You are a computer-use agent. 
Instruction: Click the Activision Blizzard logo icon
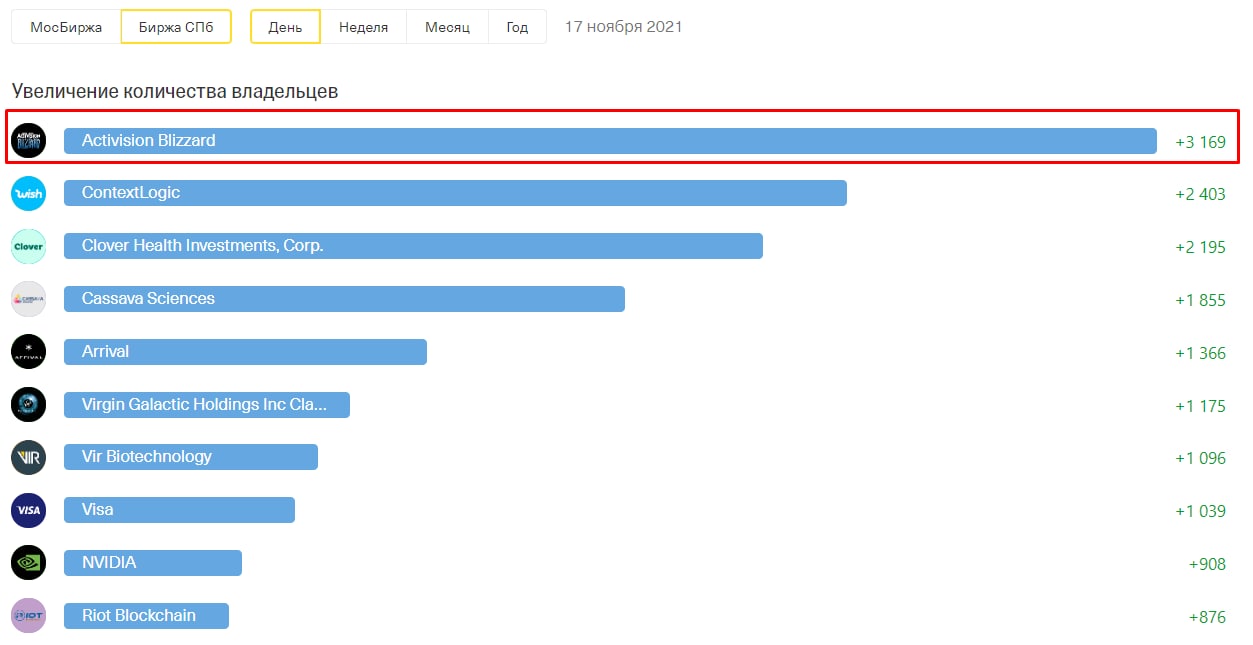coord(28,140)
